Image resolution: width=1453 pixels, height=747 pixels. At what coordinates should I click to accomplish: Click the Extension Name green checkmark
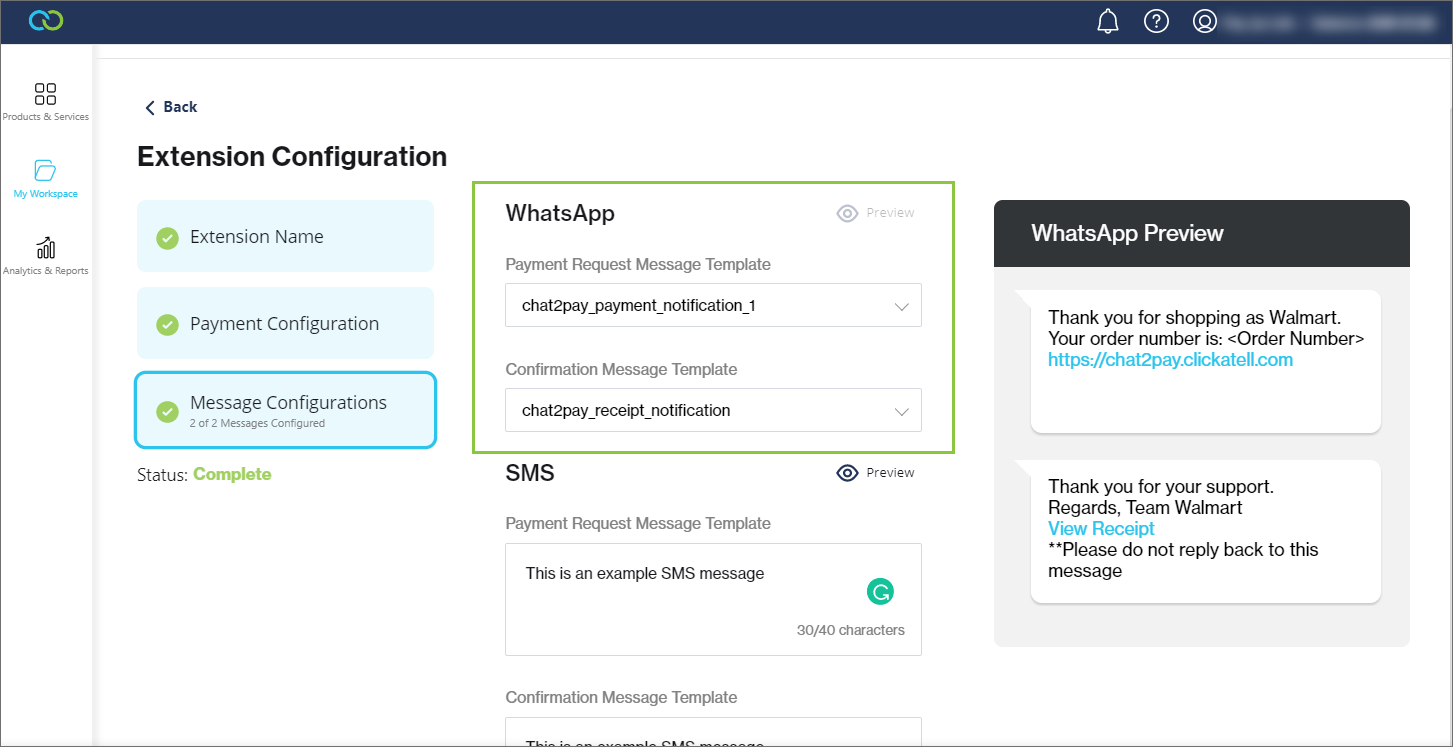(x=168, y=238)
